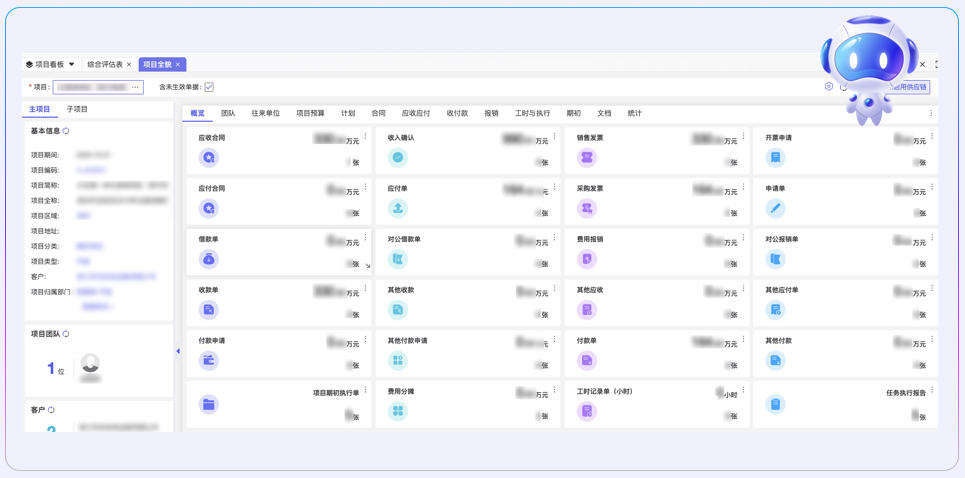Click the 用供应链 button
The image size is (965, 478).
pos(909,88)
